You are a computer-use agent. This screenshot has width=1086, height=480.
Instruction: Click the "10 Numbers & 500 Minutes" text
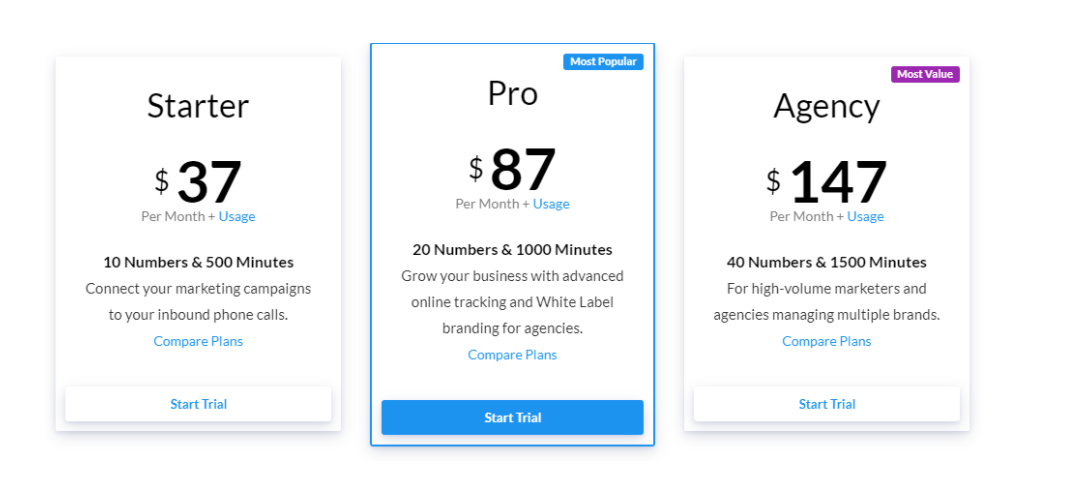(x=198, y=262)
